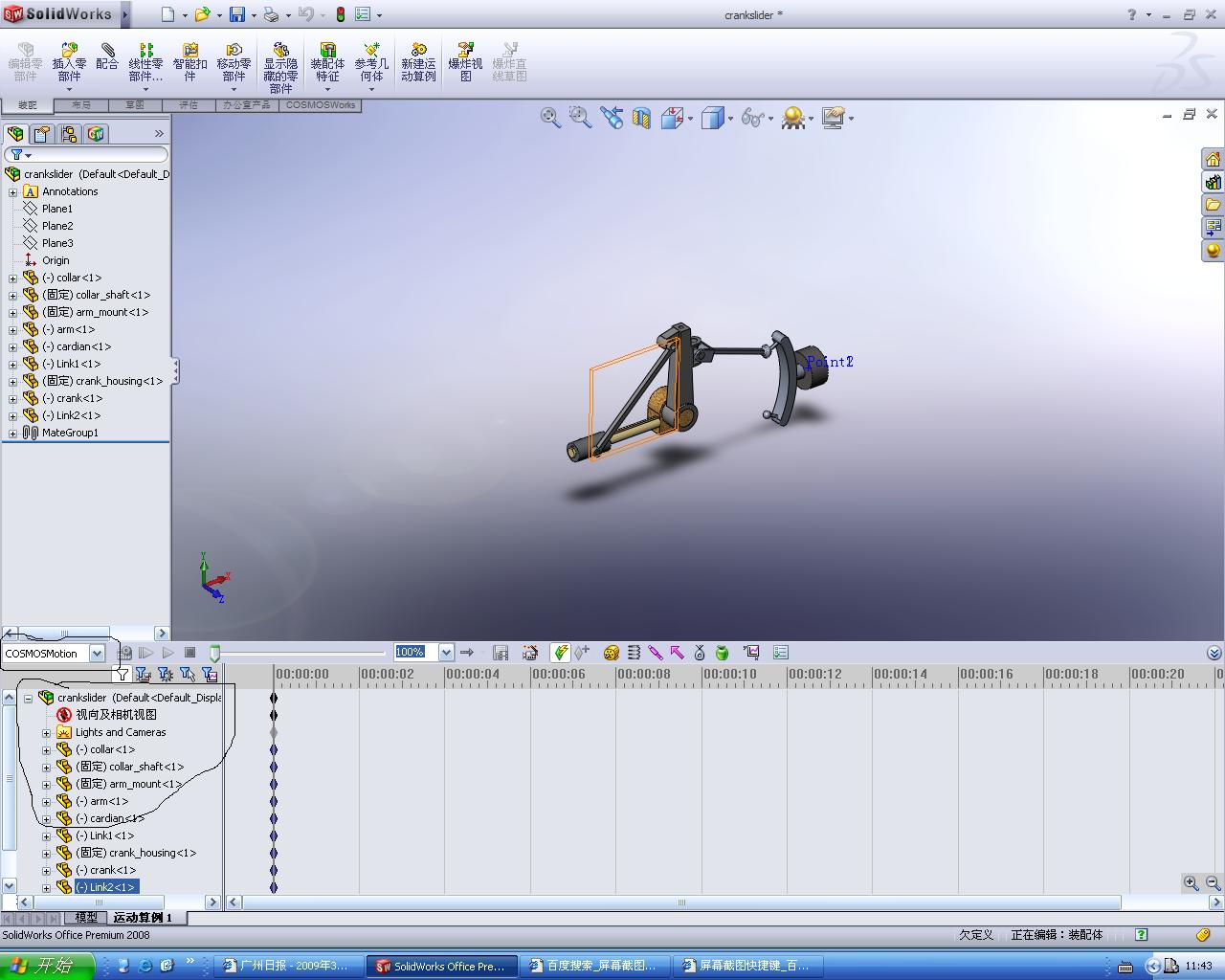Click the Windows 开始 Start button

coord(46,966)
